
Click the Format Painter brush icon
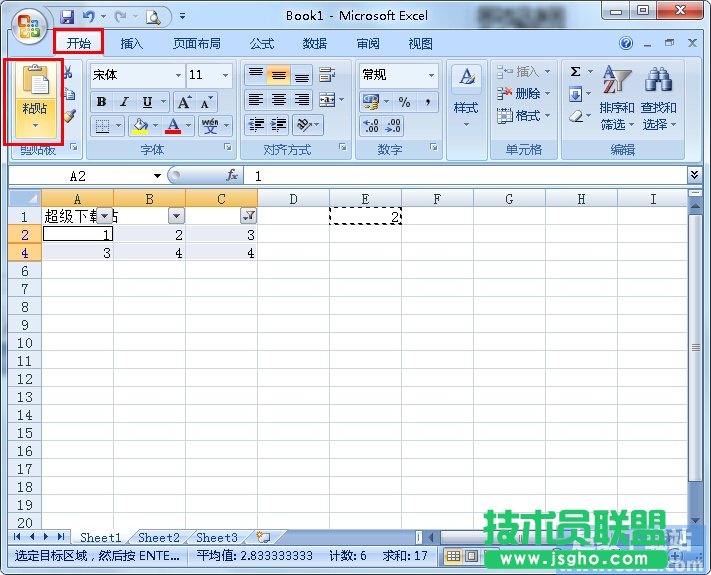tap(69, 116)
